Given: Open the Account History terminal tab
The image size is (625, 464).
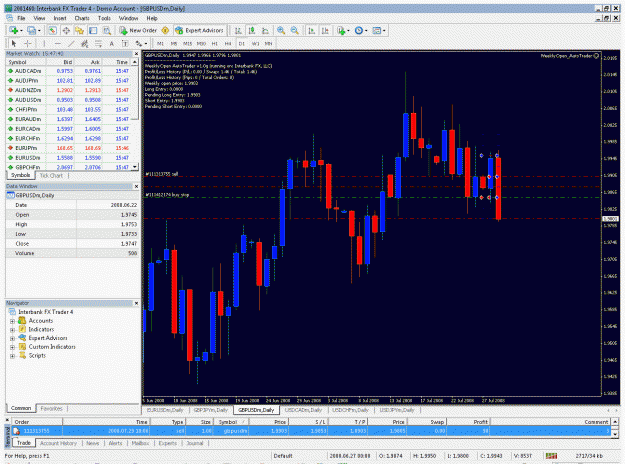Looking at the screenshot, I should (58, 443).
